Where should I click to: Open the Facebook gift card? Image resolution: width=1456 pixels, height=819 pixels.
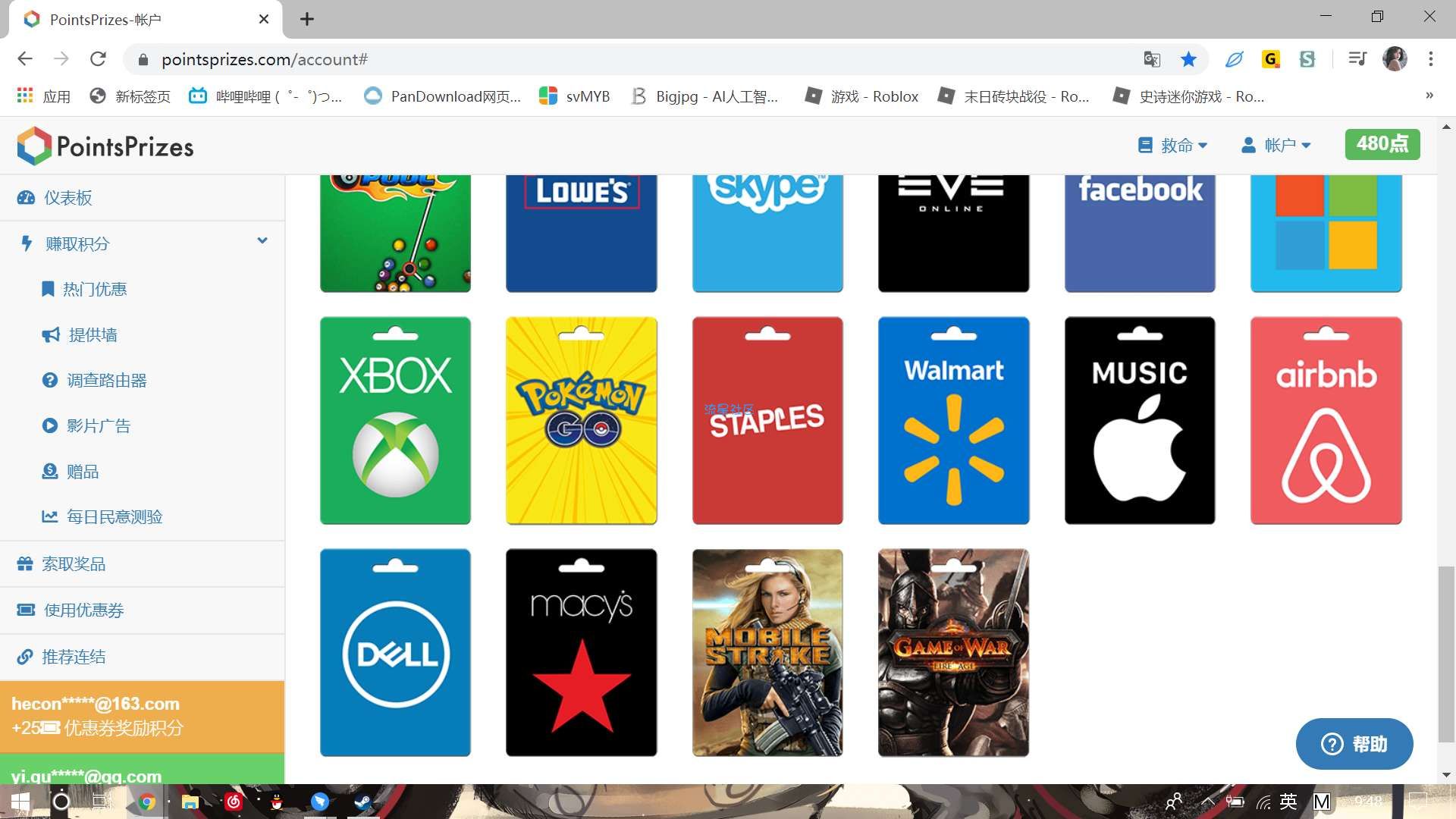point(1140,234)
